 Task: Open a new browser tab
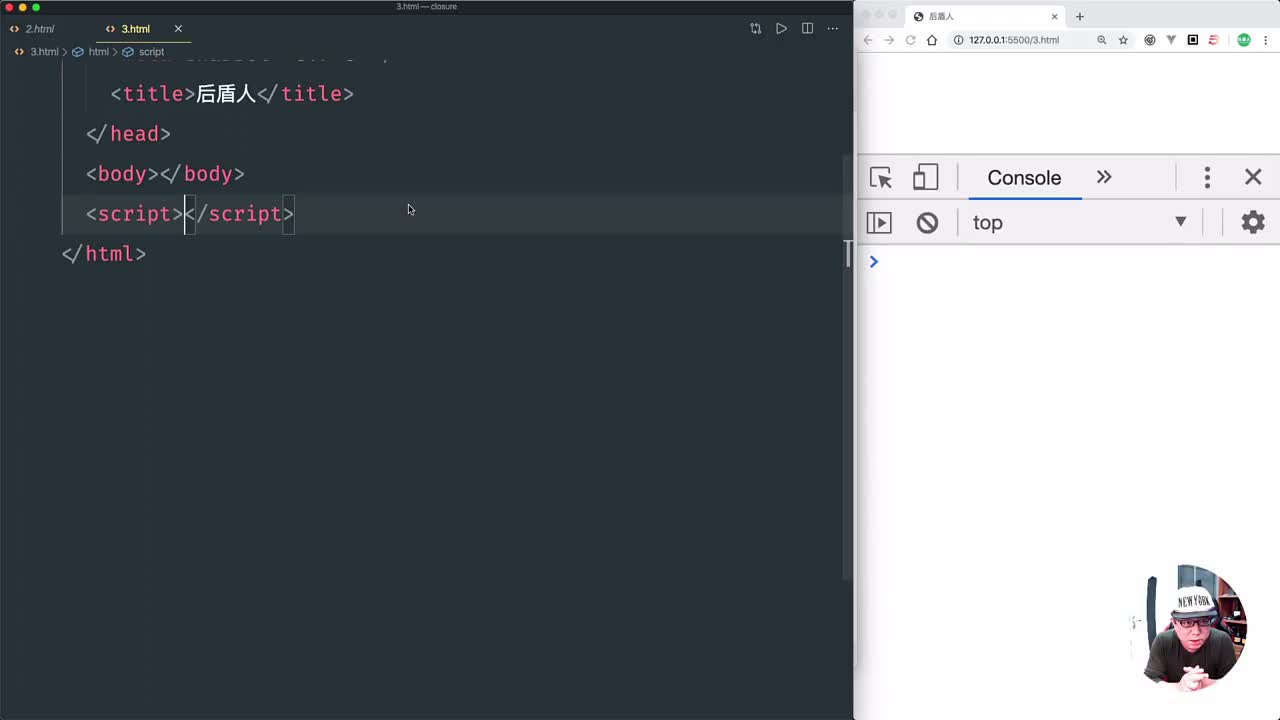[x=1079, y=17]
